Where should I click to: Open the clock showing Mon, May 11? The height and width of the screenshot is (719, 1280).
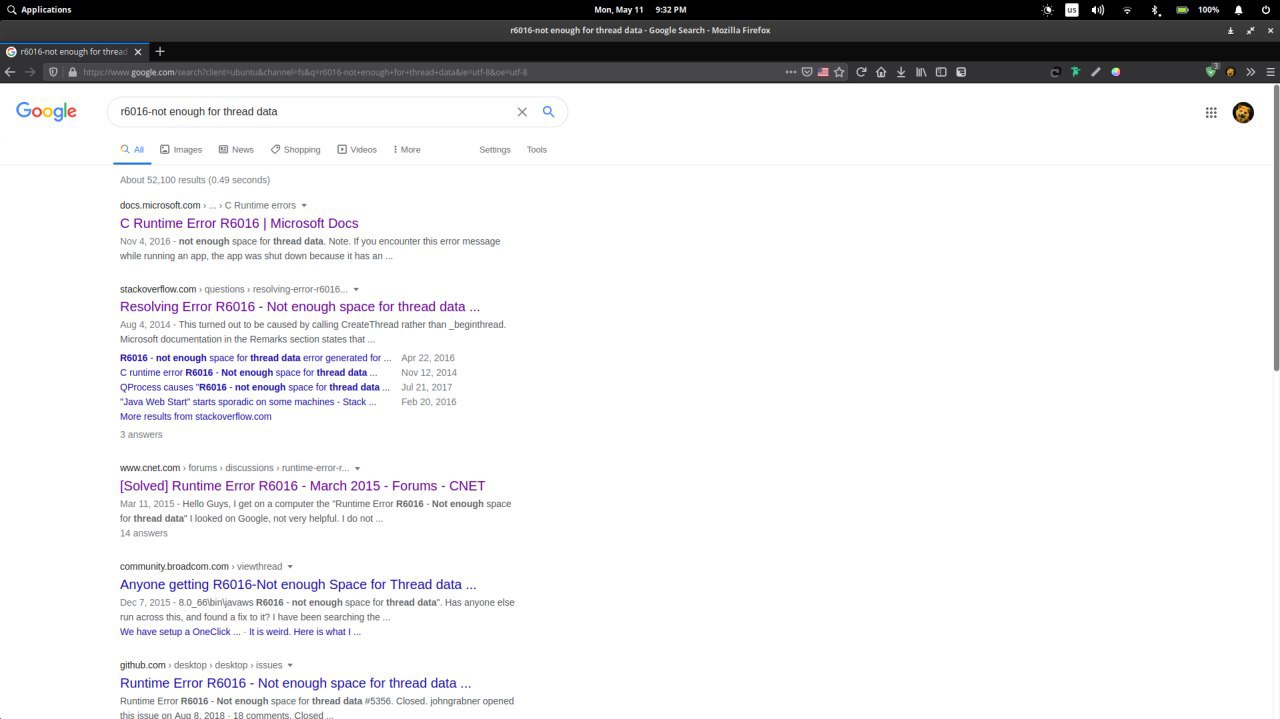pos(640,9)
